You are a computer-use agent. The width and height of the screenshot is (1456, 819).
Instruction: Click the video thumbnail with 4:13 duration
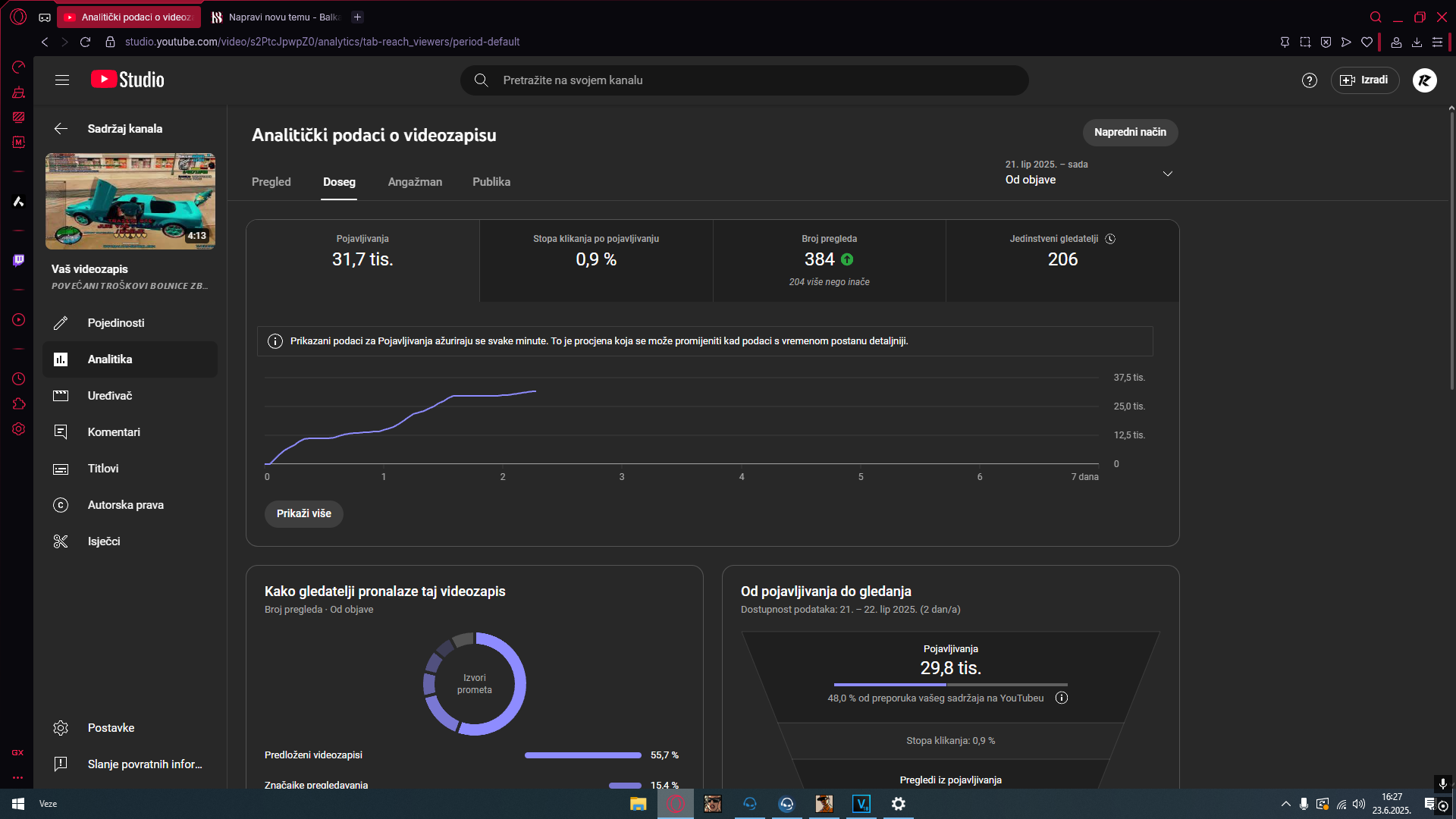point(130,201)
